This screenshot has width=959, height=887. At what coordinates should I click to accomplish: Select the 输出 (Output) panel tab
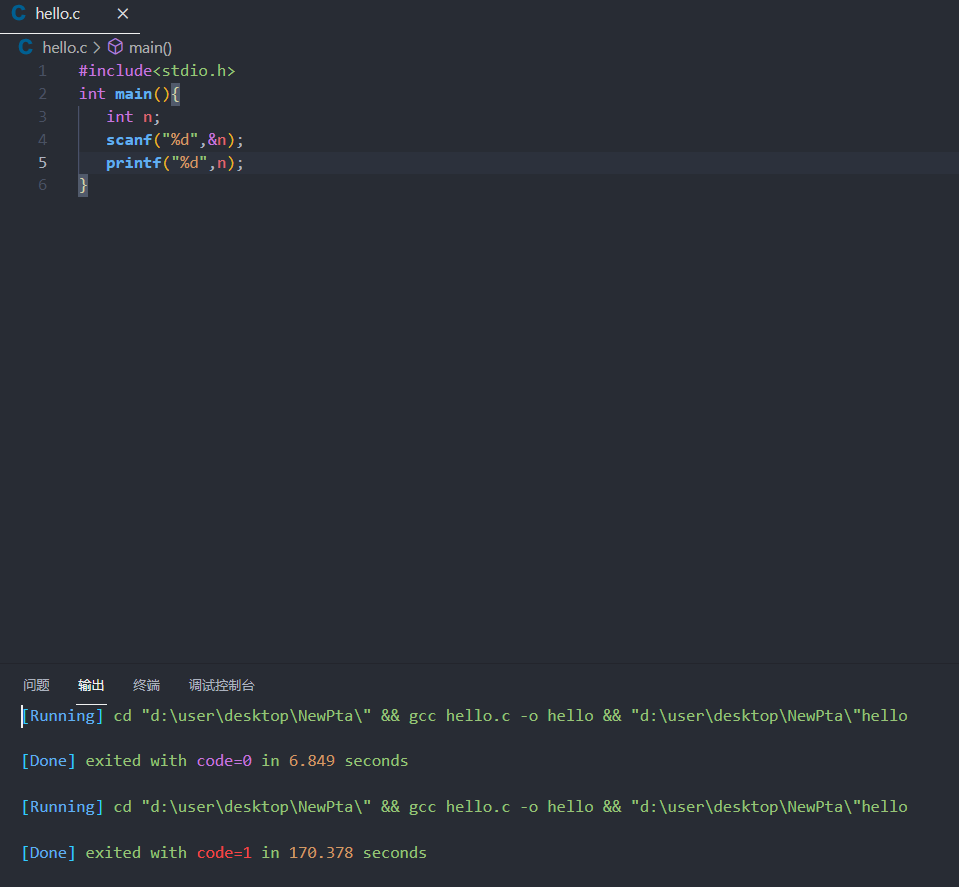tap(90, 685)
